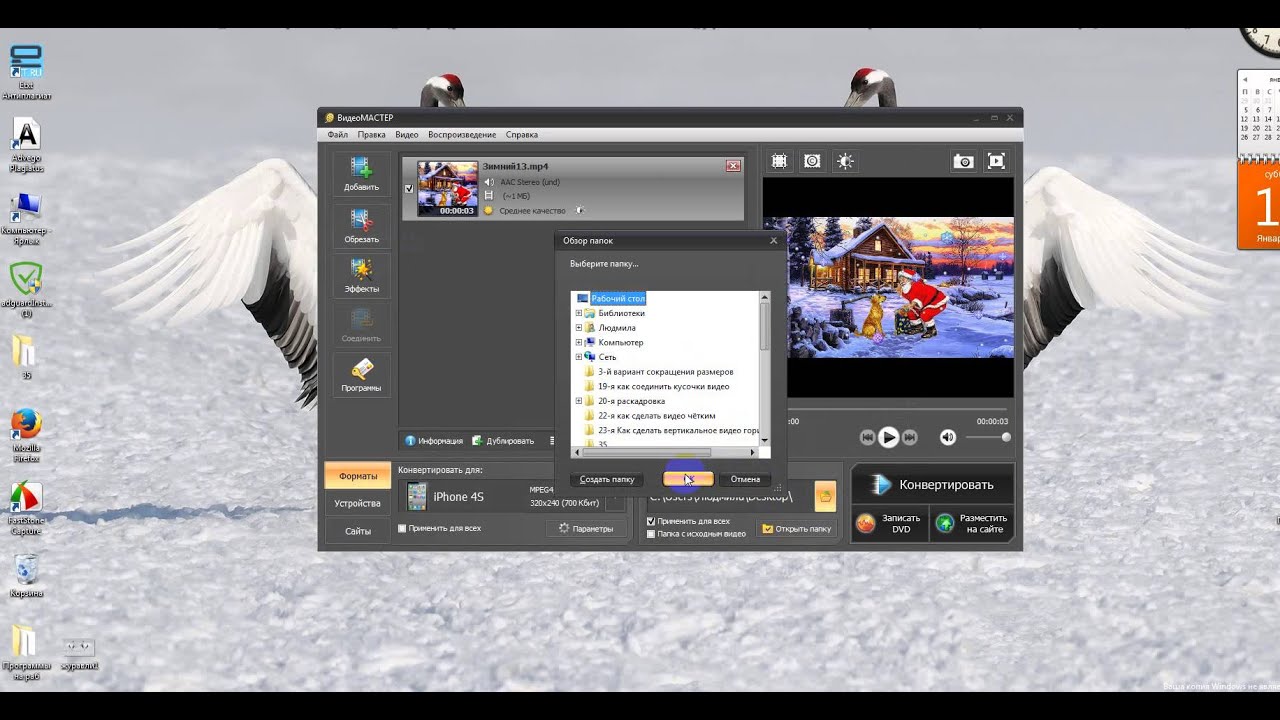Image resolution: width=1280 pixels, height=720 pixels.
Task: Open the Корзина recycle bin
Action: (26, 575)
